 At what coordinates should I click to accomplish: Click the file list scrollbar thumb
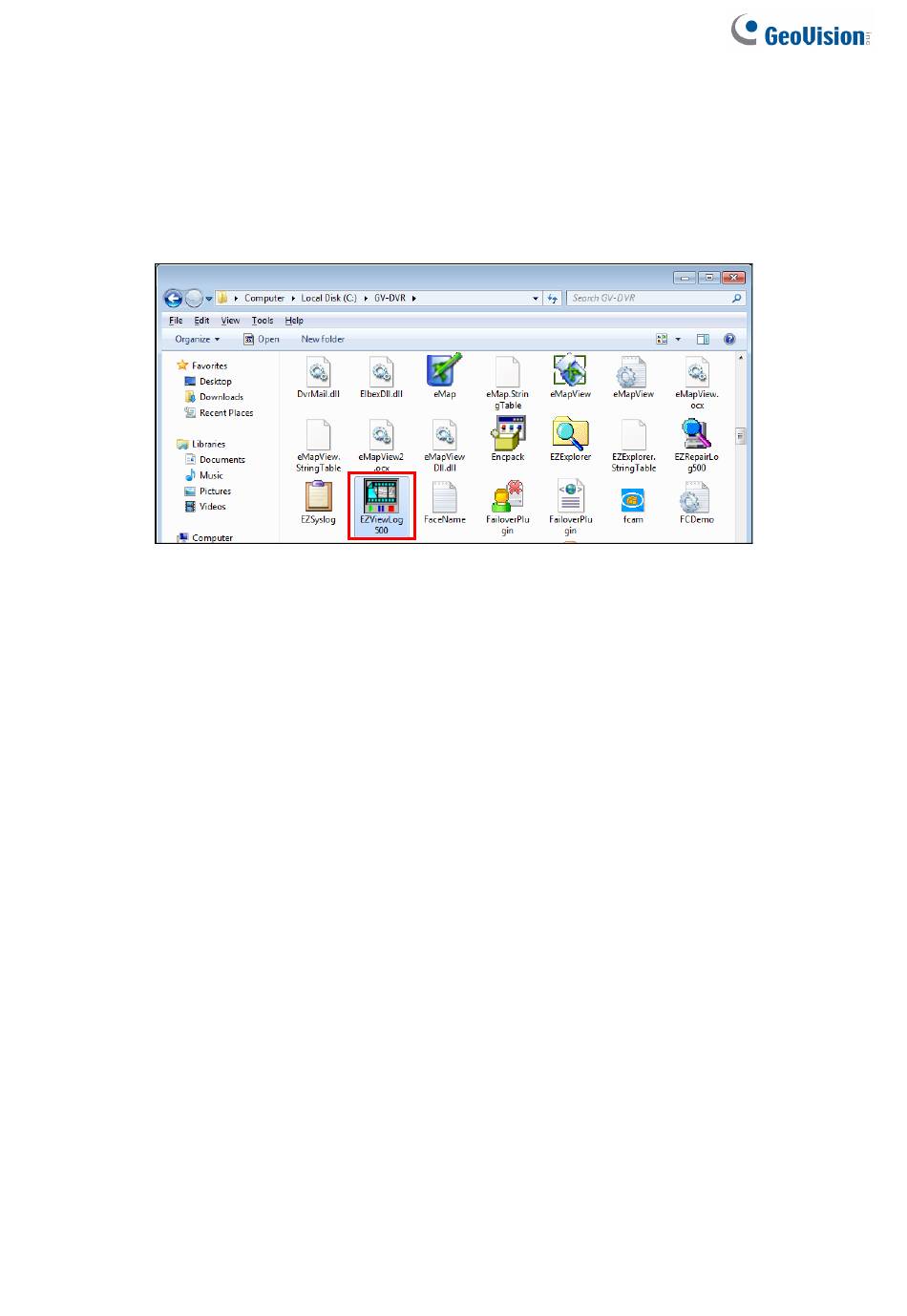point(740,436)
